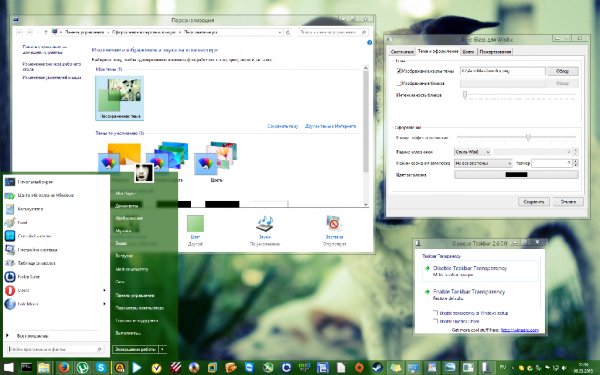This screenshot has height=375, width=600.
Task: Switch to fourth tab in Aero Glass window
Action: (x=495, y=52)
